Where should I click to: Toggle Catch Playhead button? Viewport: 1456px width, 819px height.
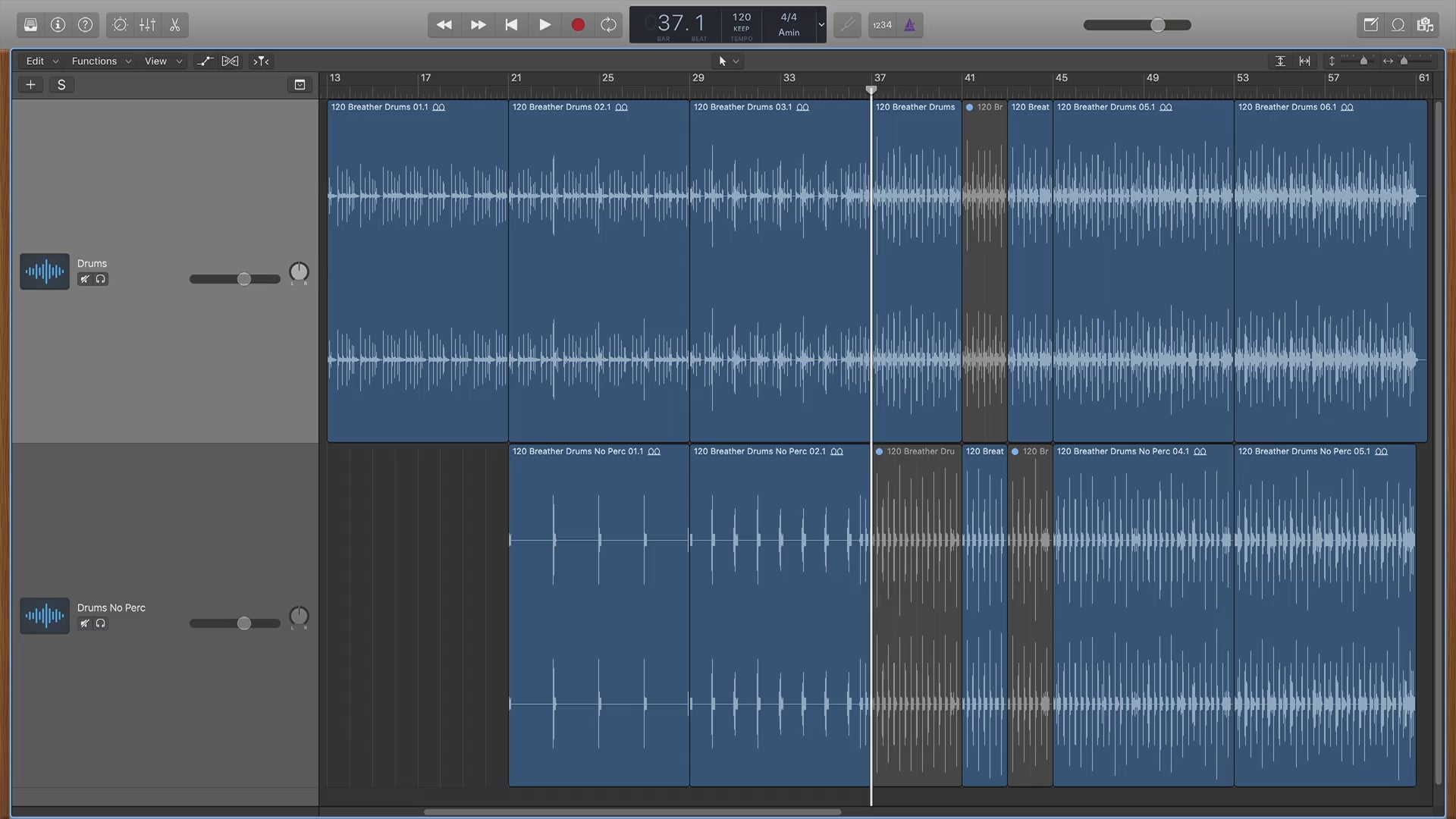click(261, 61)
